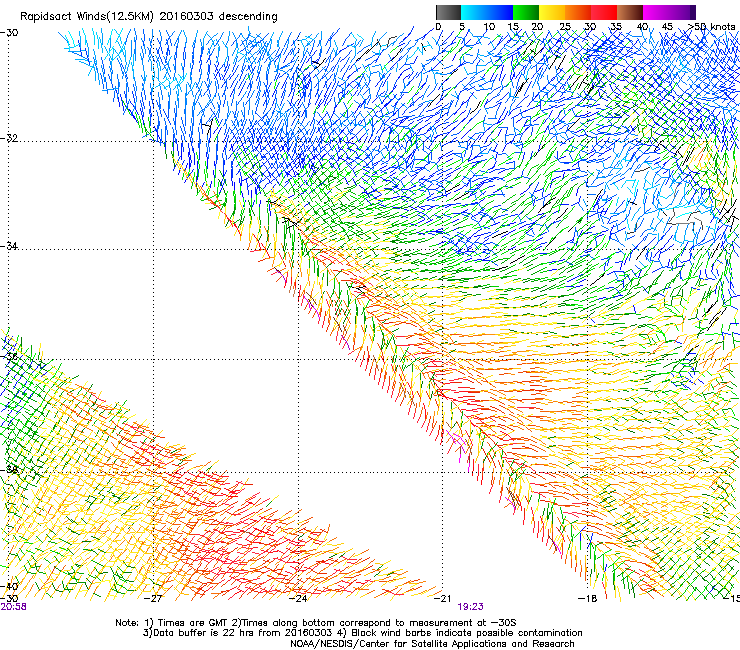Click the '-32' latitude axis label
This screenshot has height=650, width=740.
[9, 139]
